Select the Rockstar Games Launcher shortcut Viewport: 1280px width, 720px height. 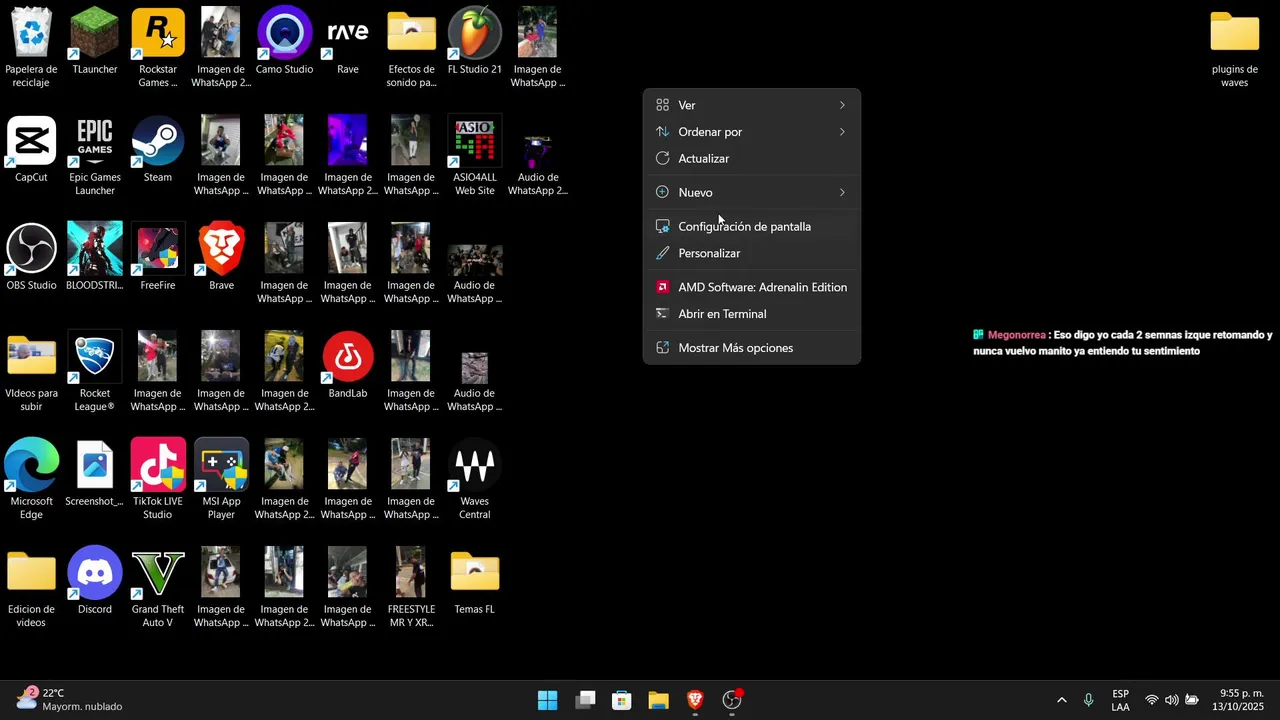click(158, 46)
